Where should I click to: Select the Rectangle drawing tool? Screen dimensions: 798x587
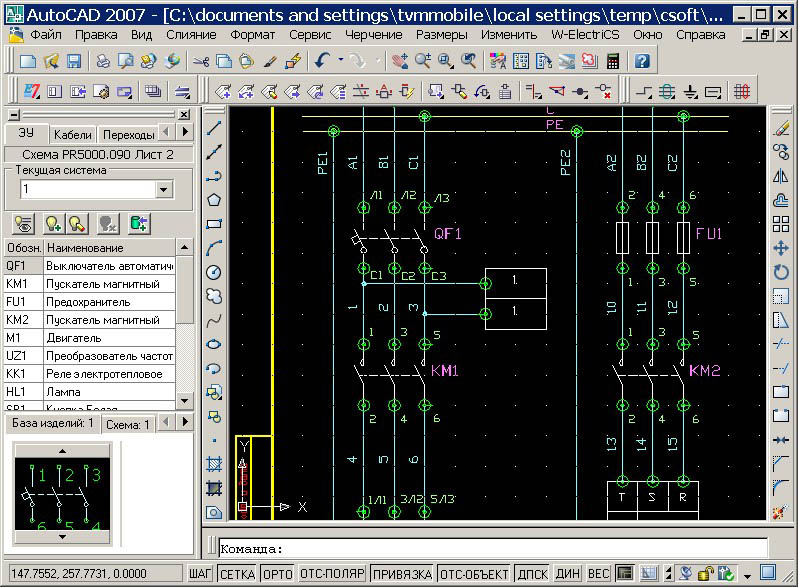tap(214, 224)
